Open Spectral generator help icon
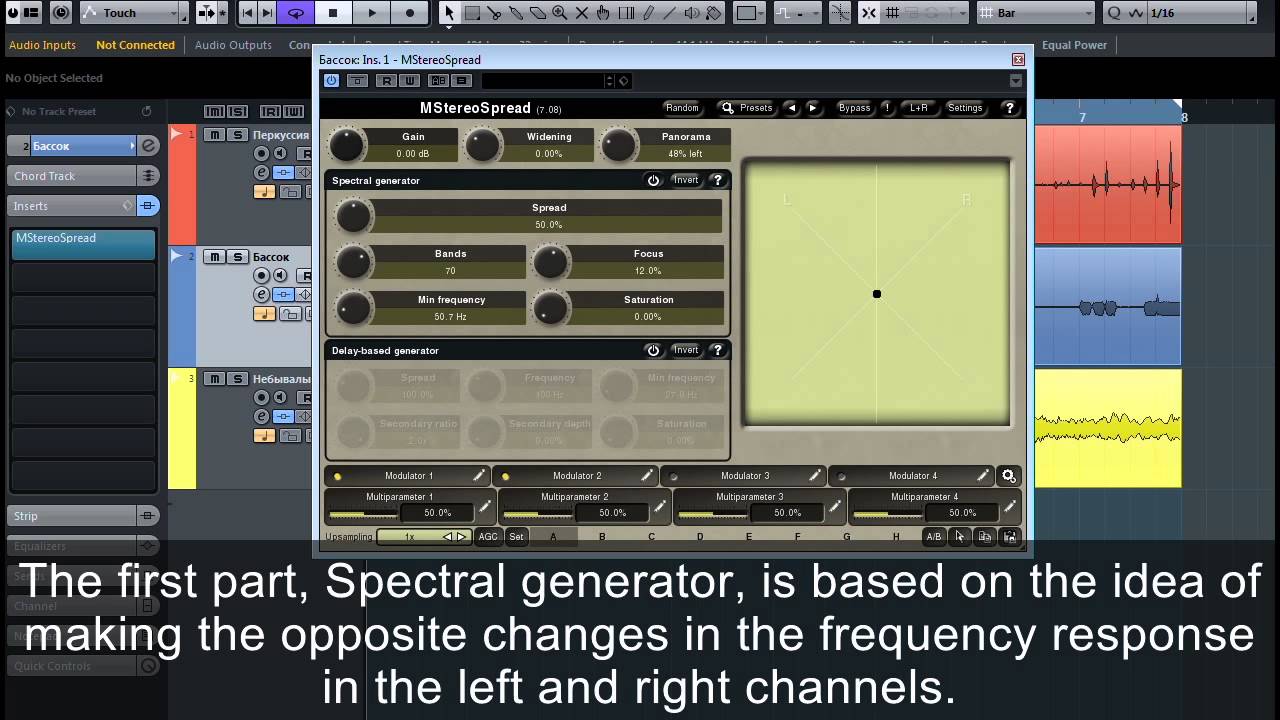The width and height of the screenshot is (1280, 720). coord(717,180)
